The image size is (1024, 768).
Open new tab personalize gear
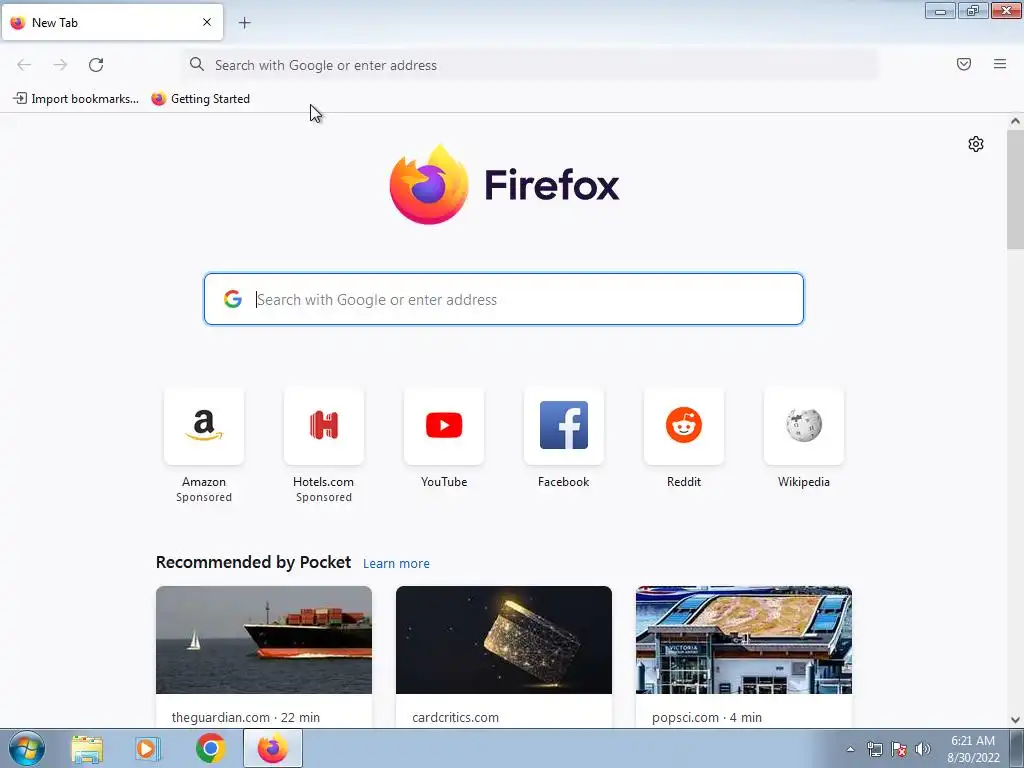click(x=976, y=144)
